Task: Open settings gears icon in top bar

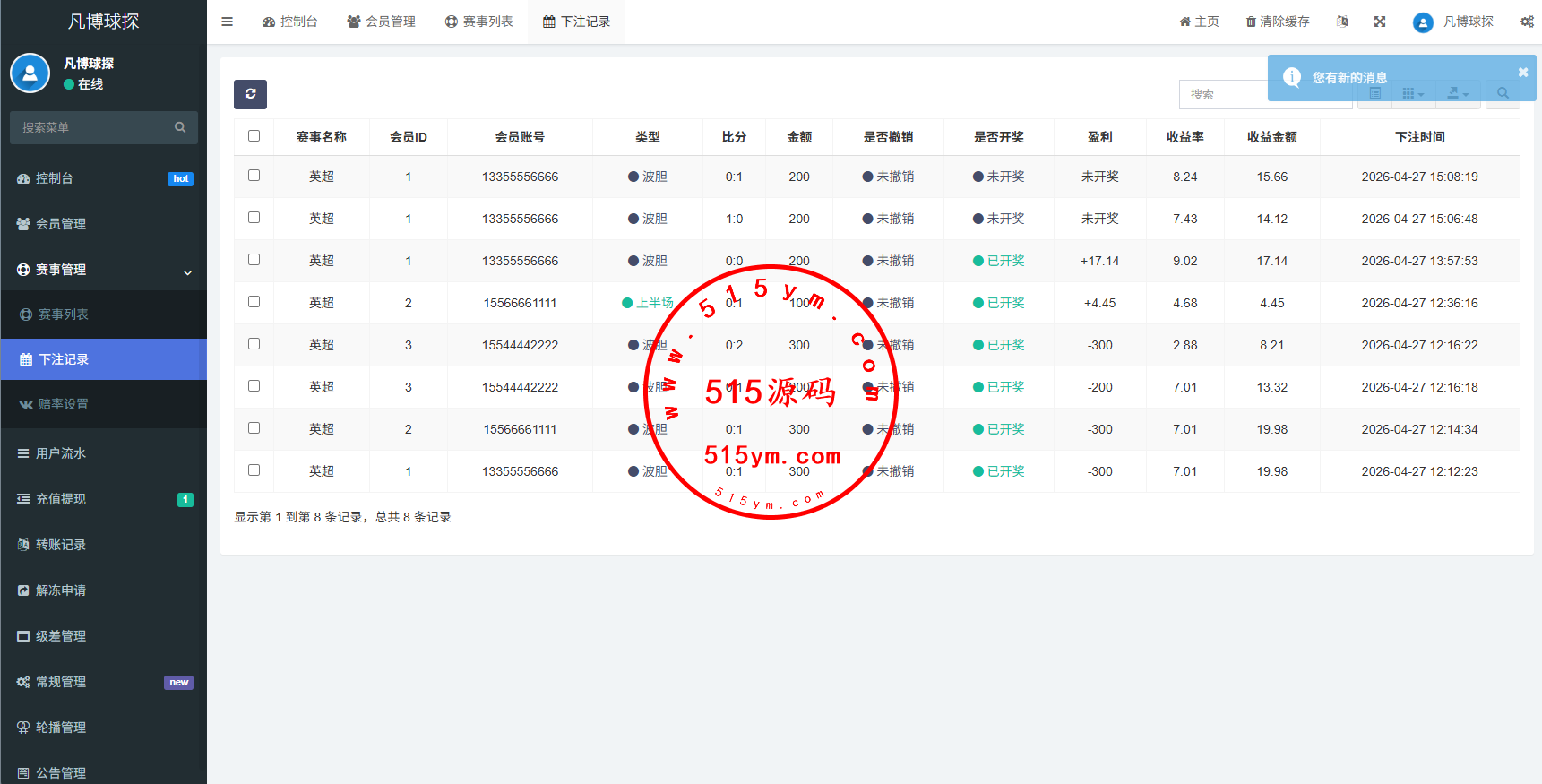Action: (1527, 22)
